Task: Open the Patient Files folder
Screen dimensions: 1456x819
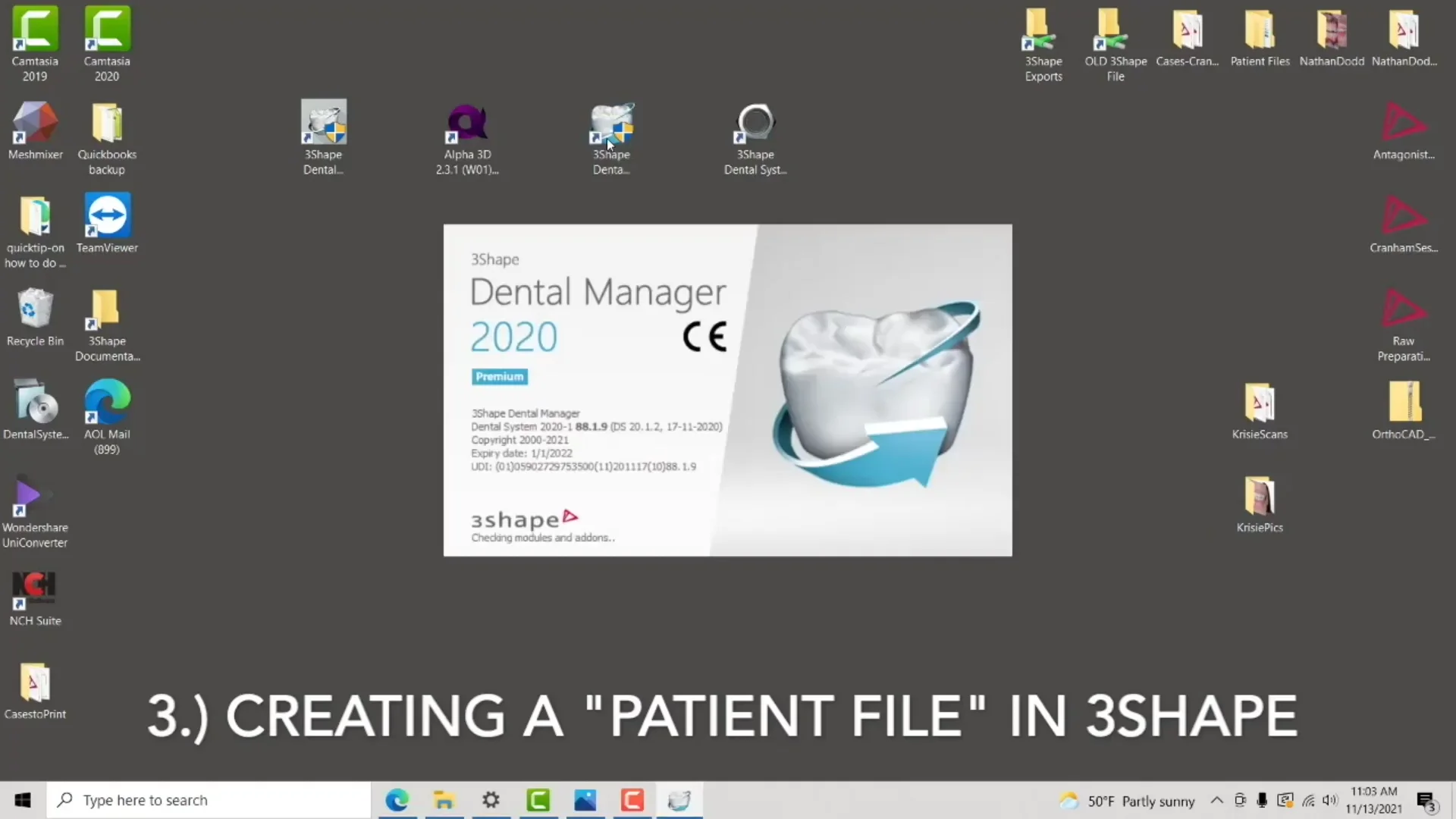Action: (x=1260, y=36)
